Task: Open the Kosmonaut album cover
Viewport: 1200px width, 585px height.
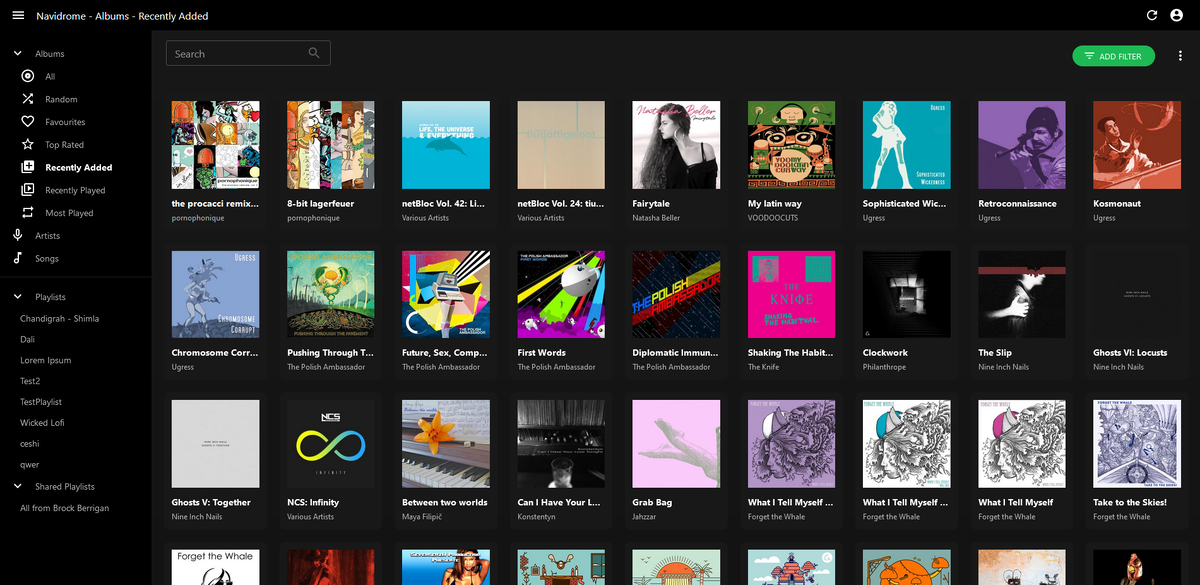Action: point(1137,145)
